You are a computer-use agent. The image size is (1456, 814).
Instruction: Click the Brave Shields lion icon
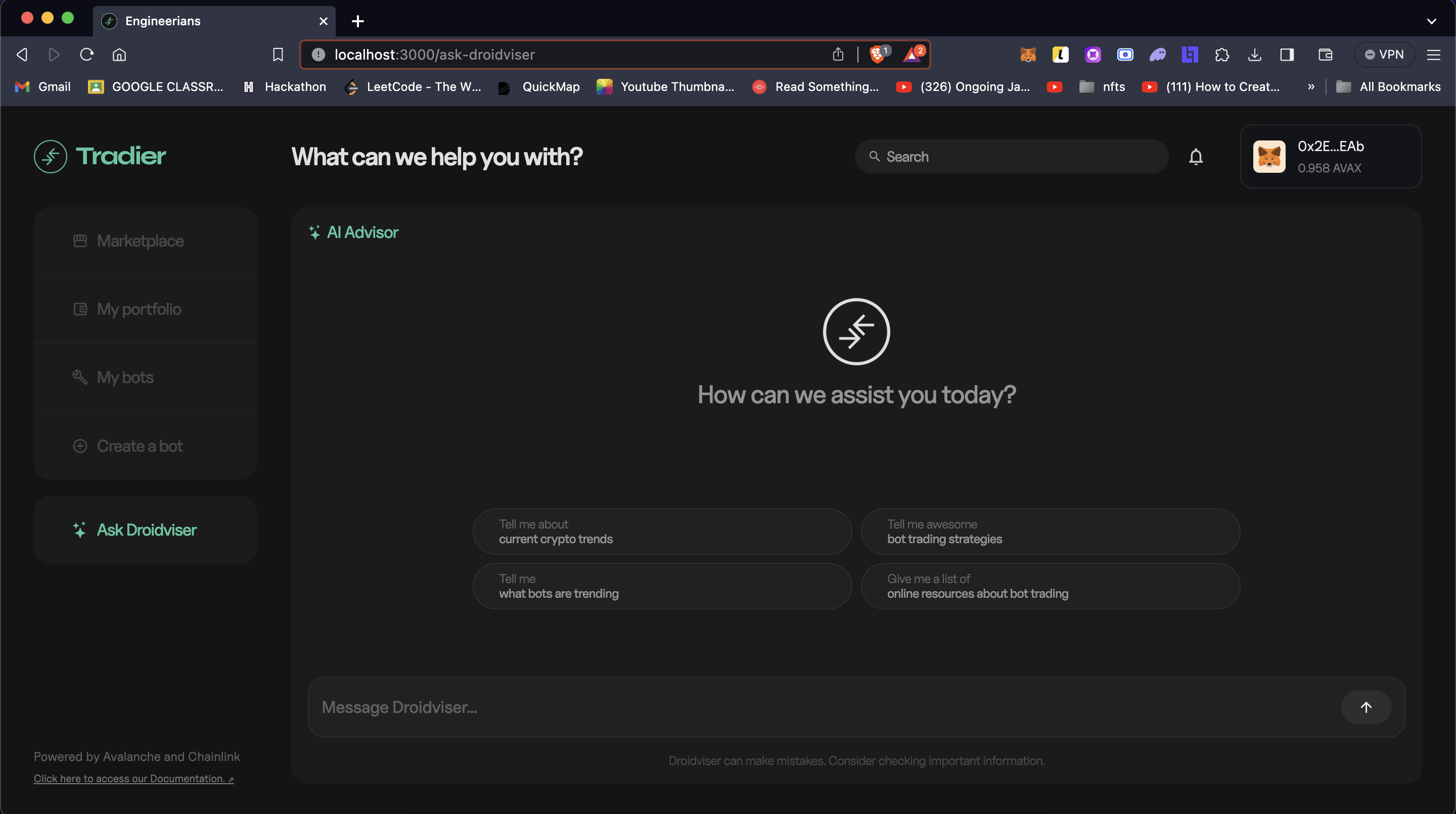tap(877, 55)
